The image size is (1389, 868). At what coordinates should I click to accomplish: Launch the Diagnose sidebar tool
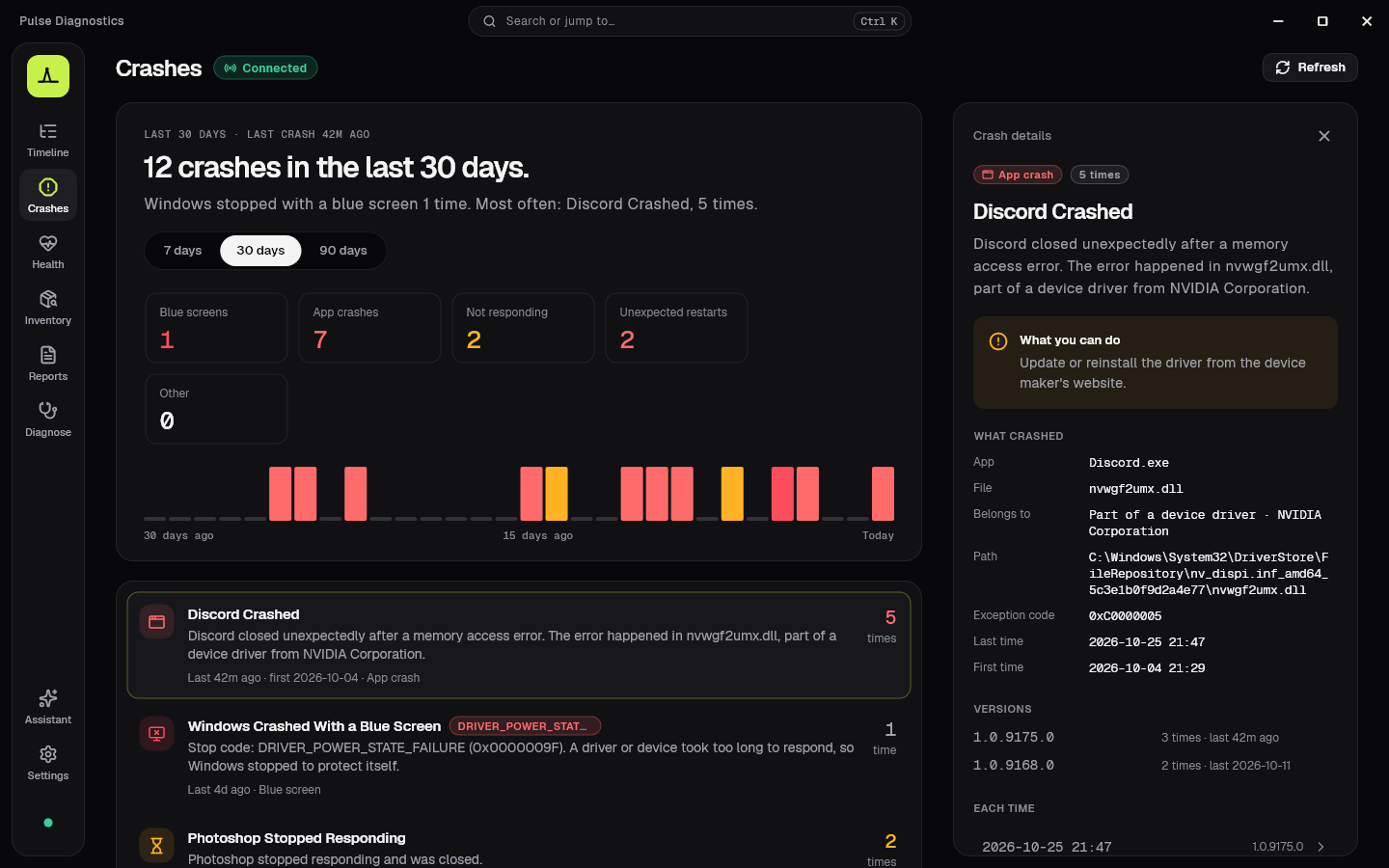pos(48,420)
